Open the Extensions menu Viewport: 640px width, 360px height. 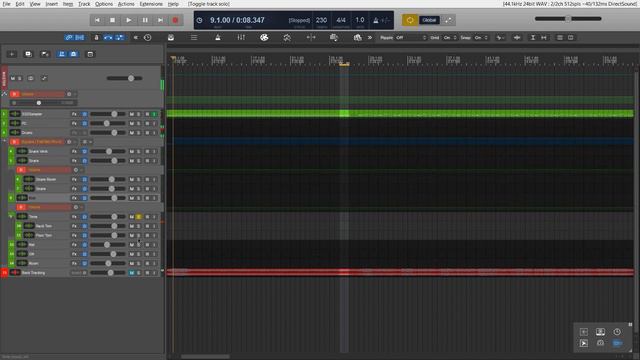point(151,4)
